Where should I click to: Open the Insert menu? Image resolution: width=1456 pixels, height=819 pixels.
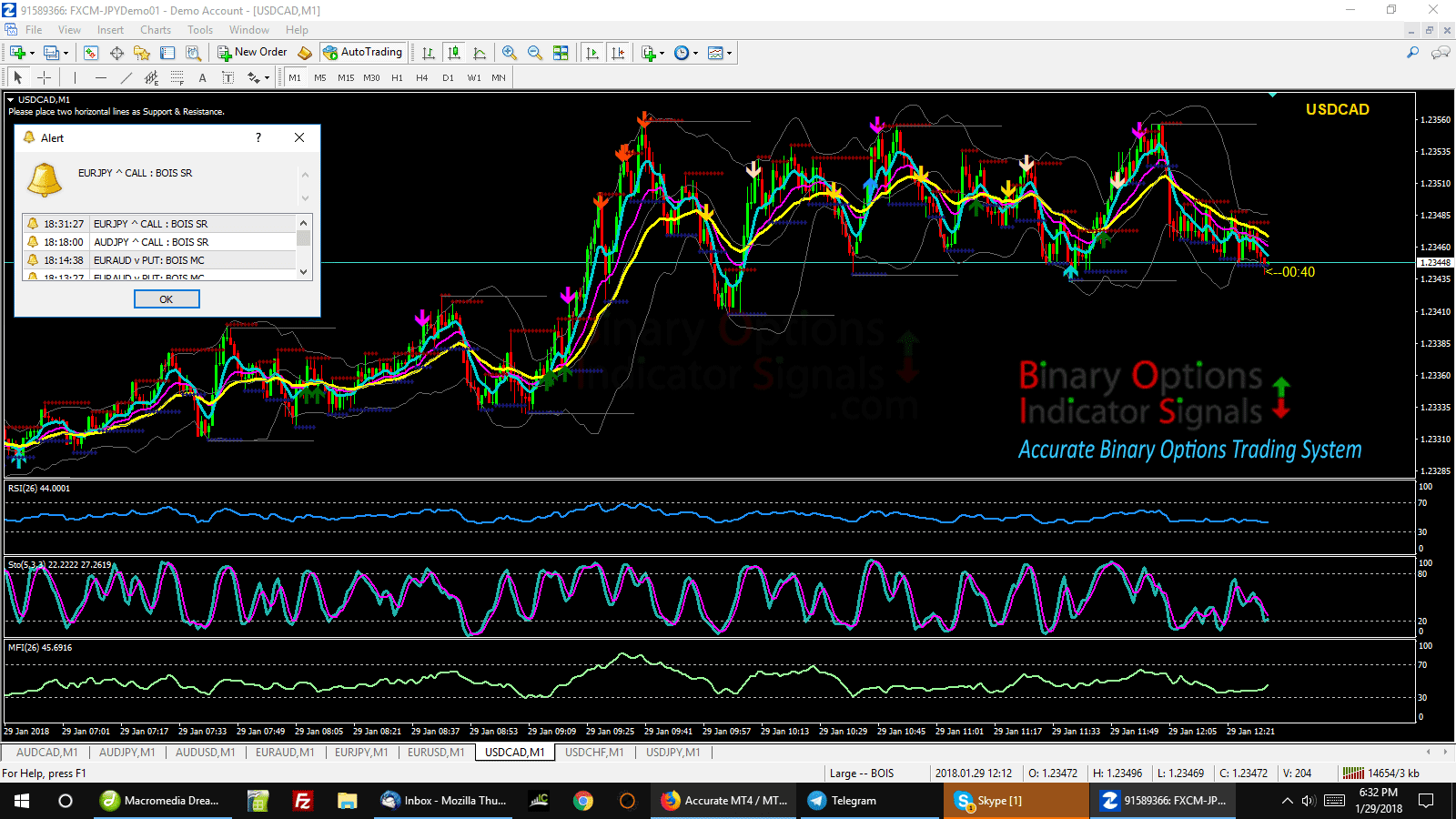[x=110, y=29]
